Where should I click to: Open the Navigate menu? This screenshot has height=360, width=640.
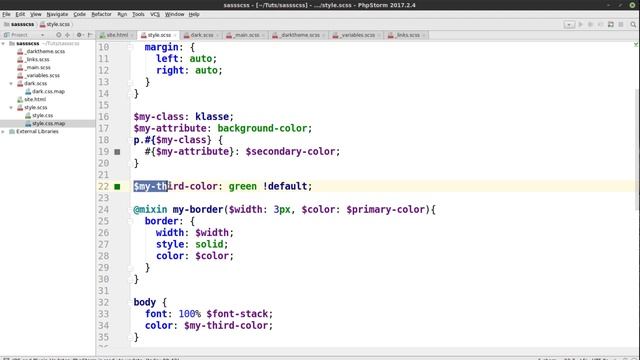57,14
